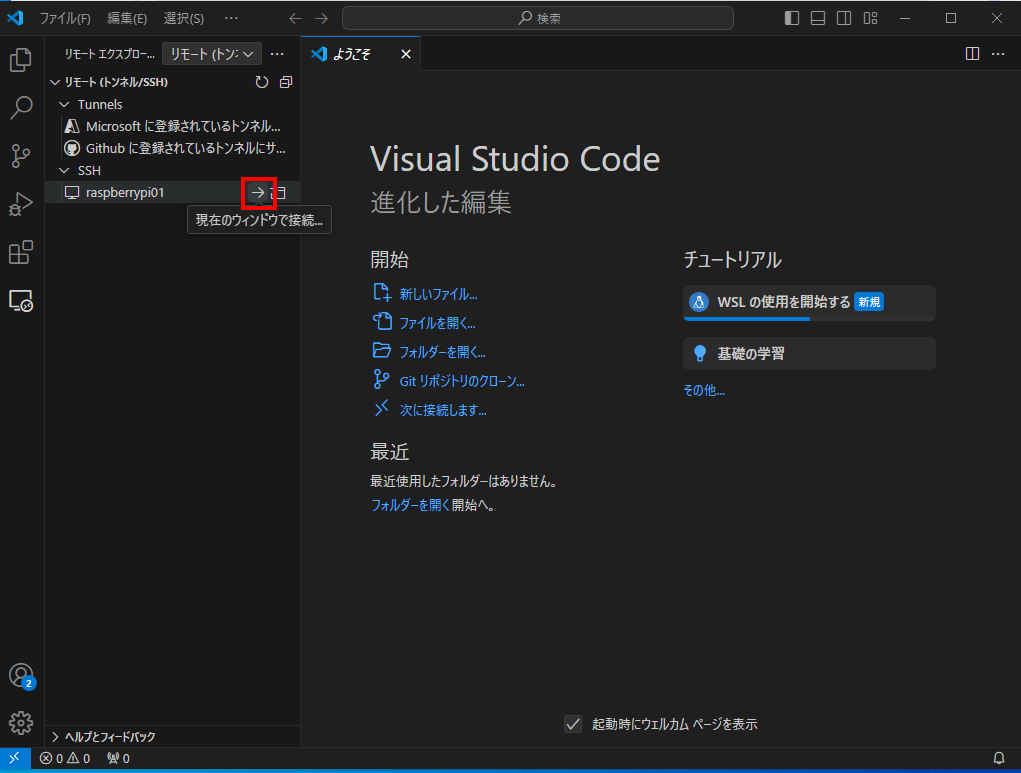Open the Search view in activity bar

coord(21,108)
